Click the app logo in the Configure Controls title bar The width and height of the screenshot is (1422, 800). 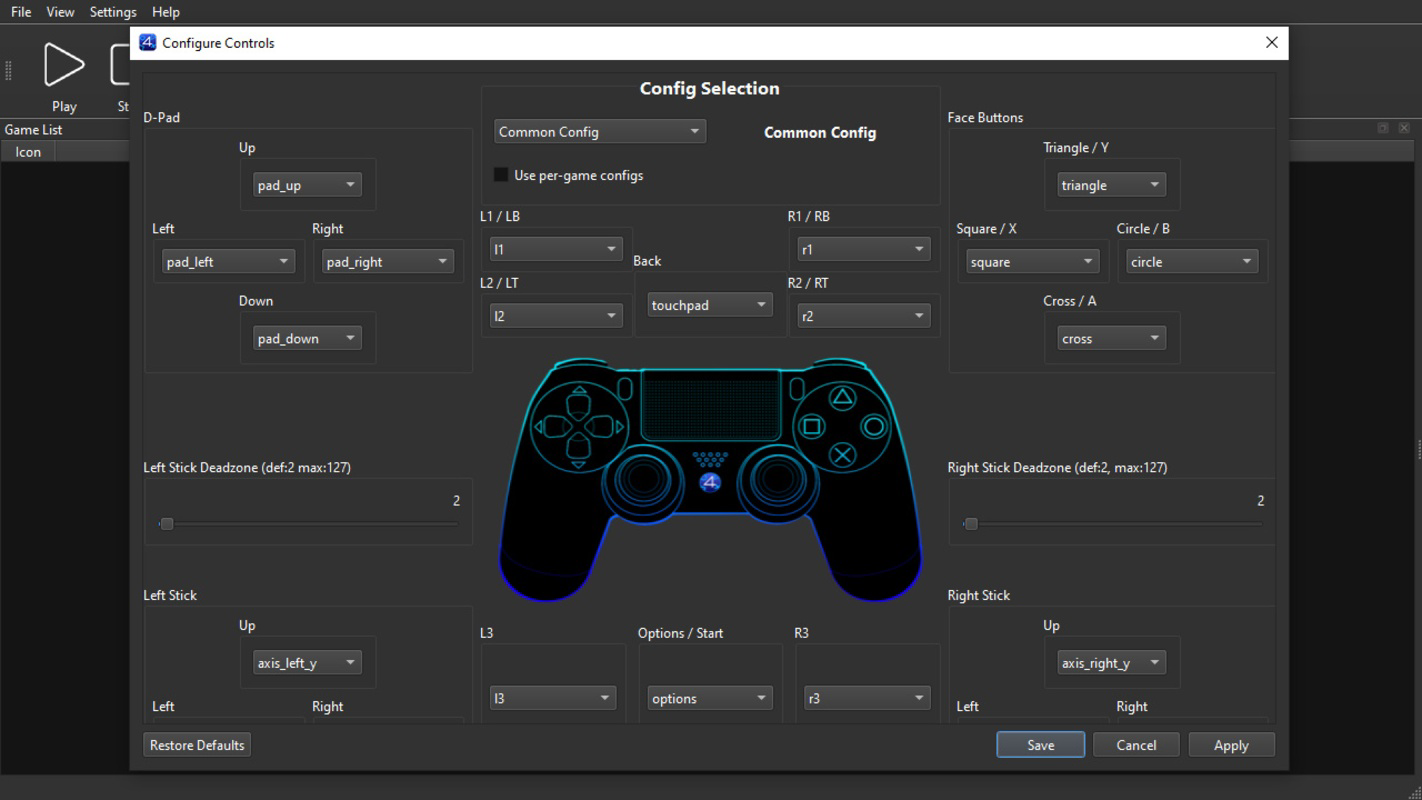click(147, 42)
